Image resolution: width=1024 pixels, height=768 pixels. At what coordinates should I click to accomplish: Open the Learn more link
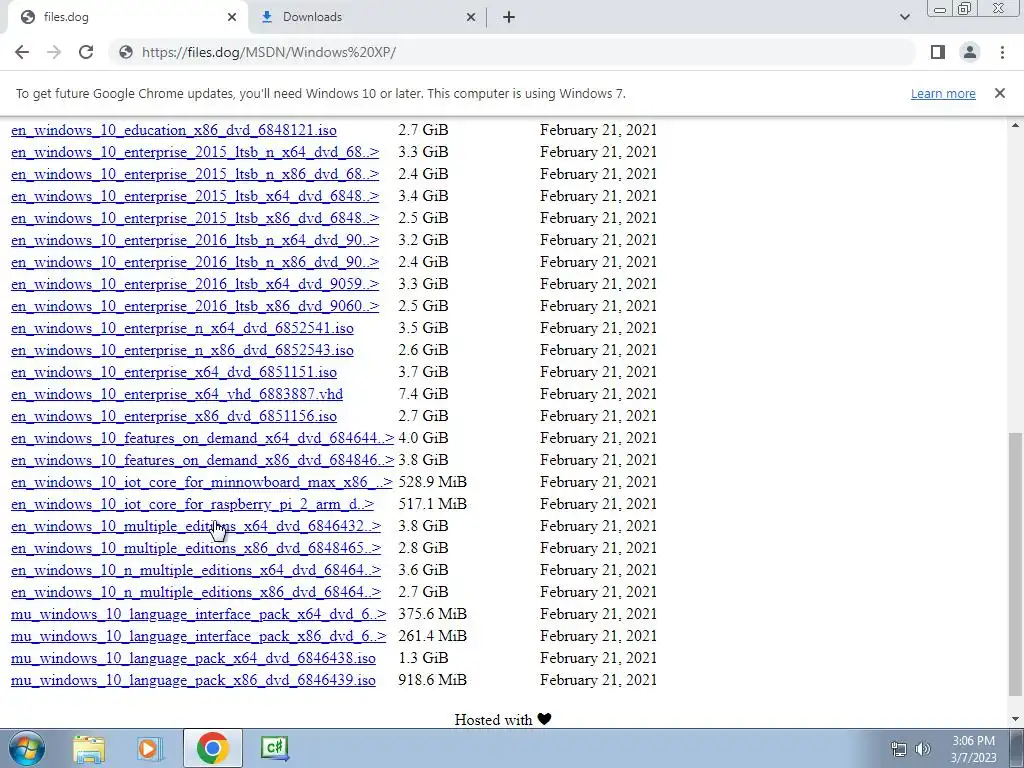(943, 93)
